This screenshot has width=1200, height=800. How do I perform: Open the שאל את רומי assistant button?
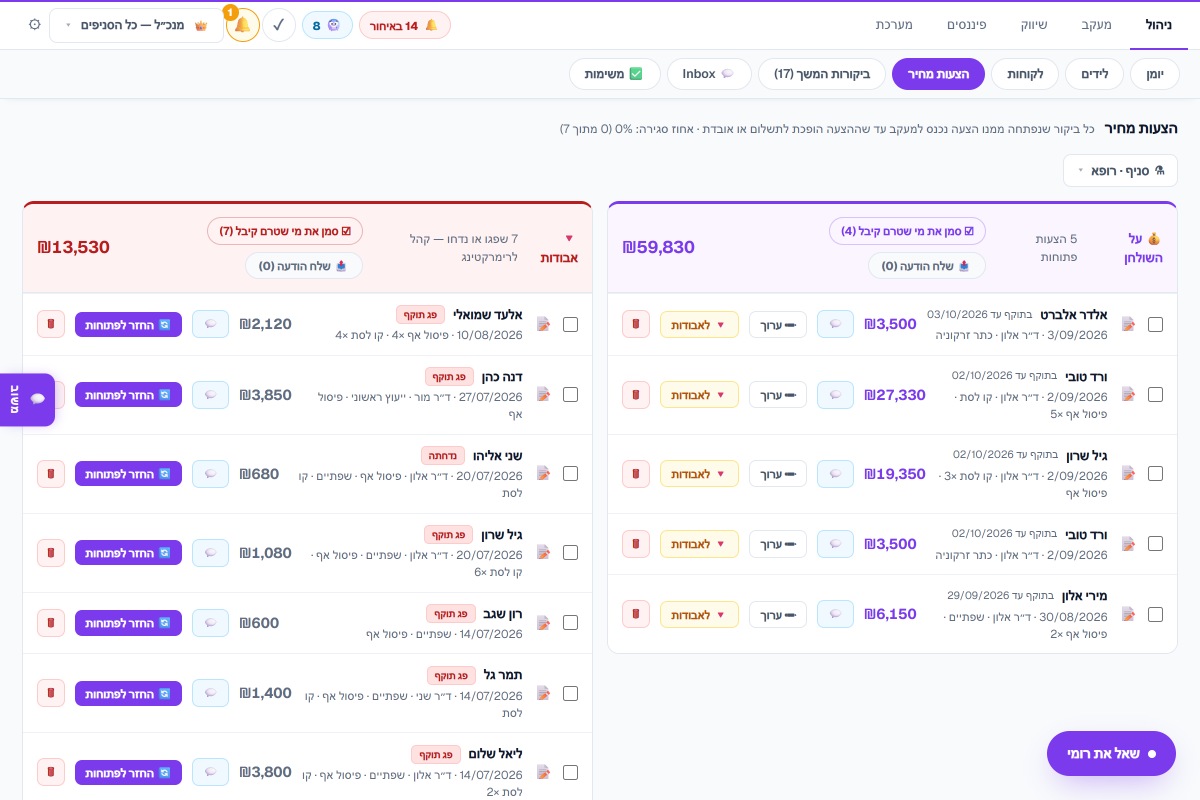pos(1111,753)
